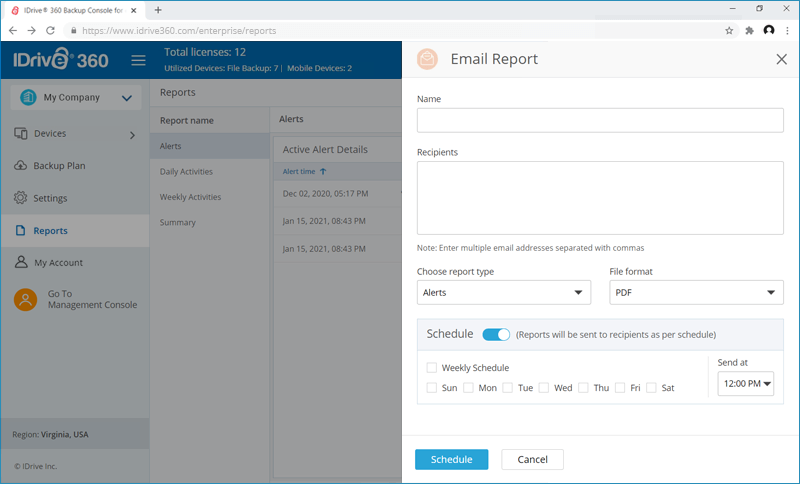Click the blue Schedule button
This screenshot has height=484, width=800.
[452, 459]
